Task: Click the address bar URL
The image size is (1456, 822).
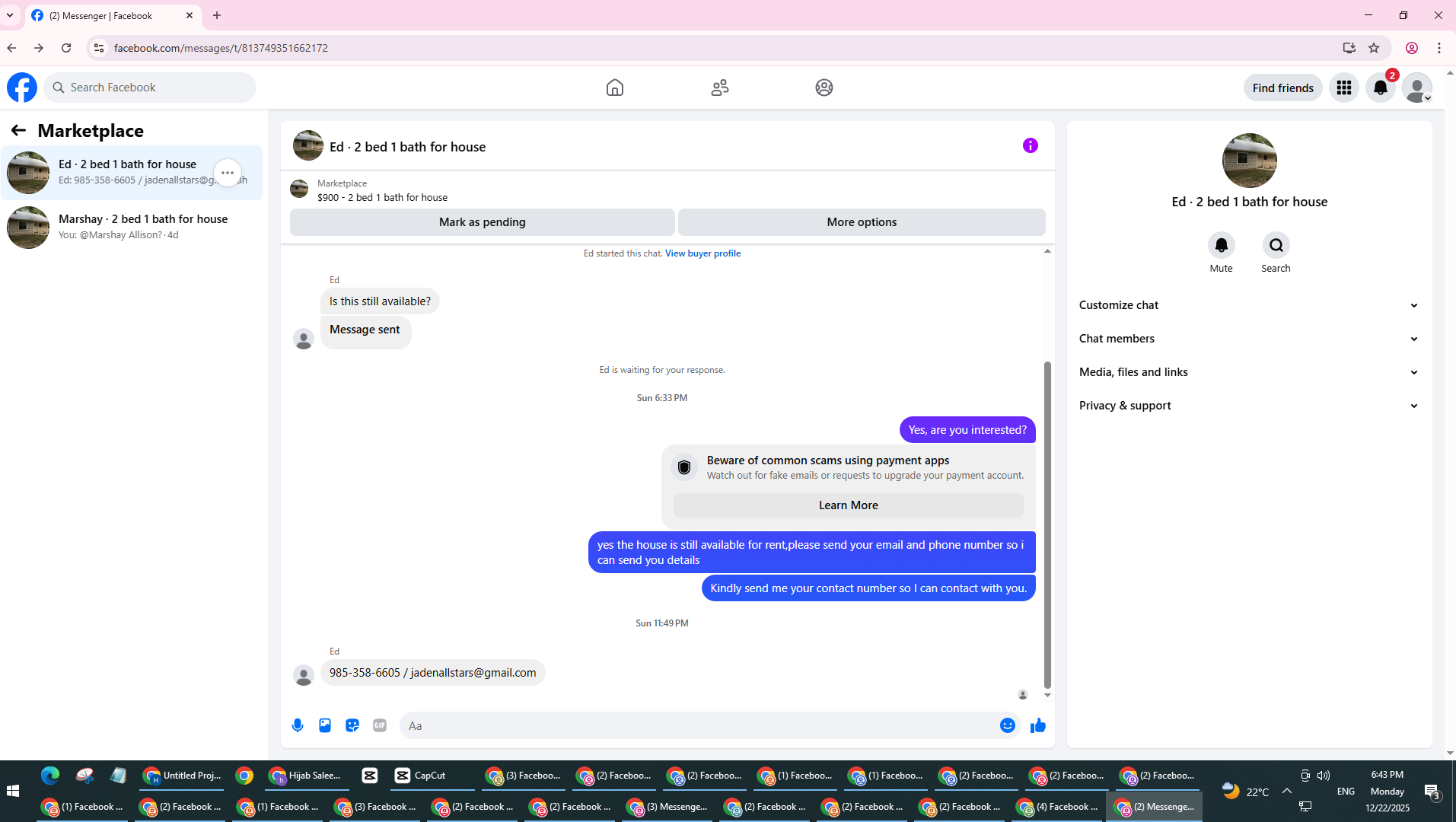Action: 221,48
